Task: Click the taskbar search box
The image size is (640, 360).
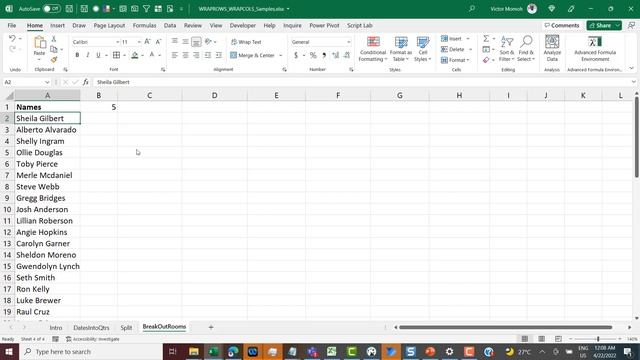Action: [x=91, y=351]
